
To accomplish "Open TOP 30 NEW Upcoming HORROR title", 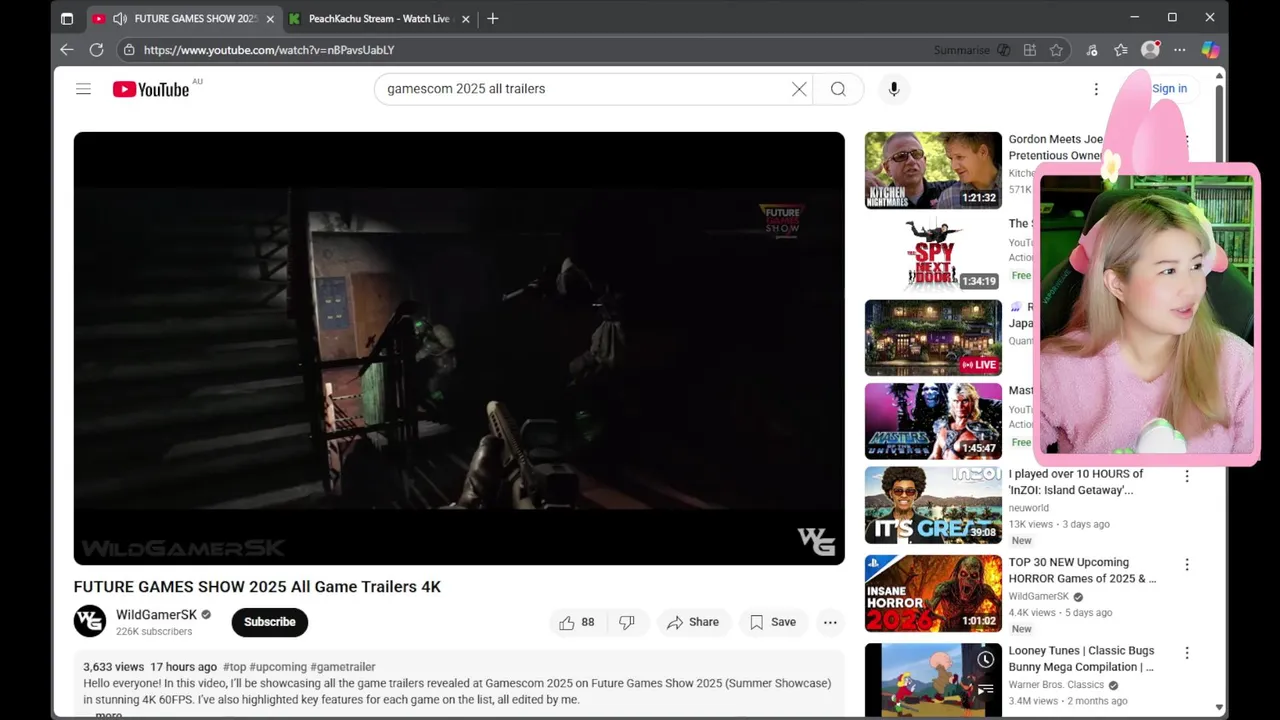I will (1082, 570).
